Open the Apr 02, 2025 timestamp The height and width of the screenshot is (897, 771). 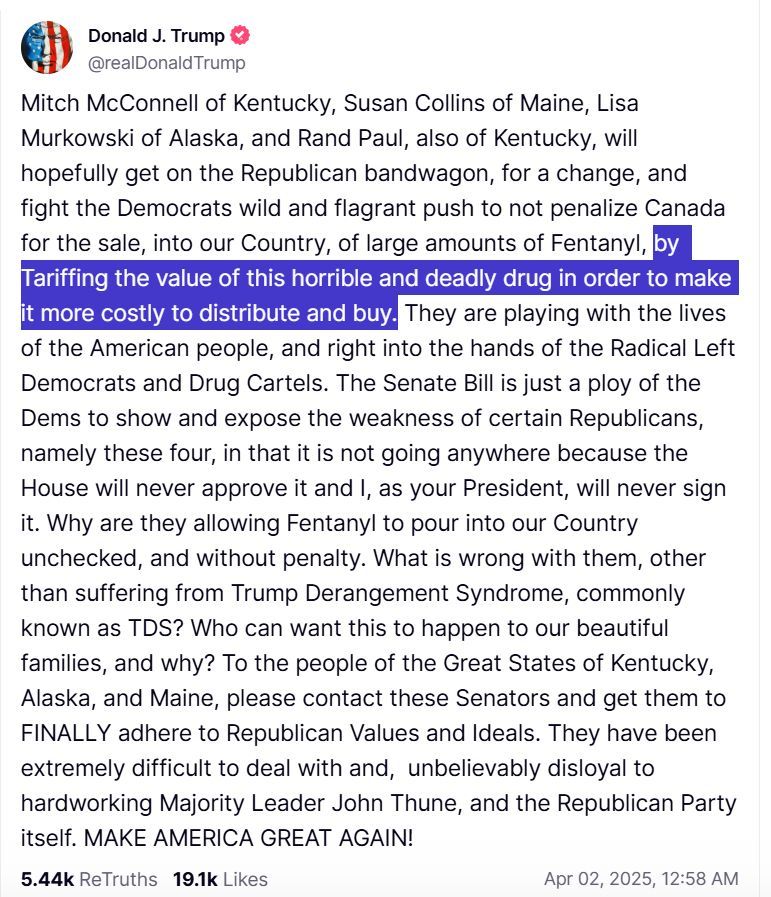point(641,879)
